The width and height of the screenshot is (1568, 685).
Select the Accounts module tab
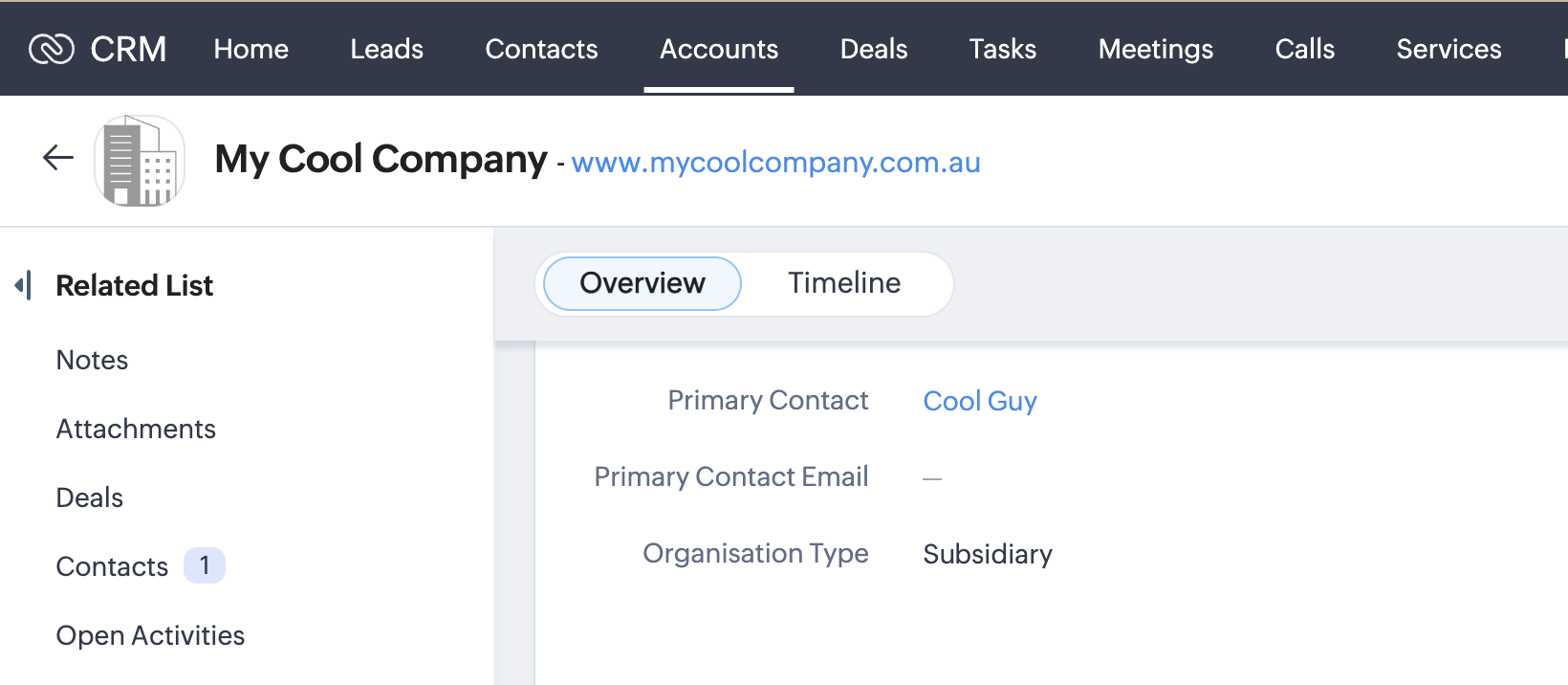click(719, 49)
